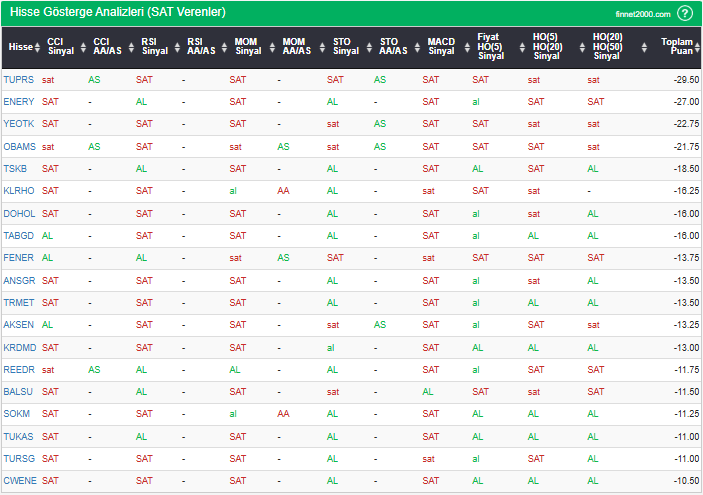
Task: Open the finnet2000.com link
Action: click(x=642, y=14)
